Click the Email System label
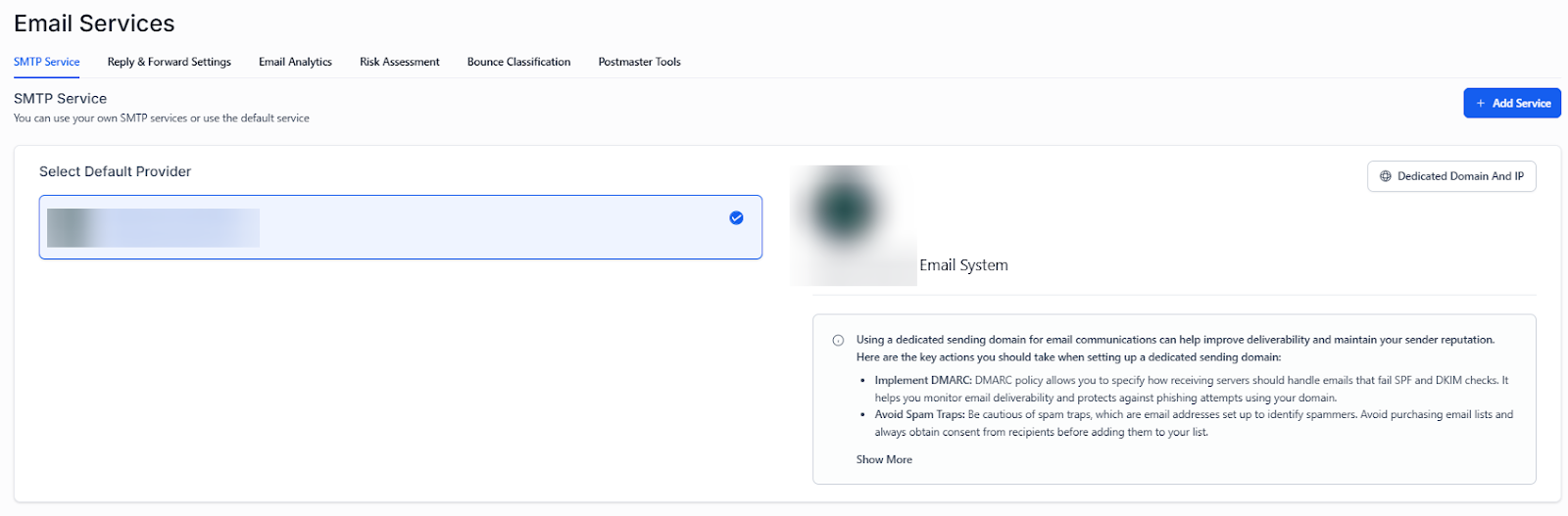Screen dimensions: 1568x516 point(963,265)
